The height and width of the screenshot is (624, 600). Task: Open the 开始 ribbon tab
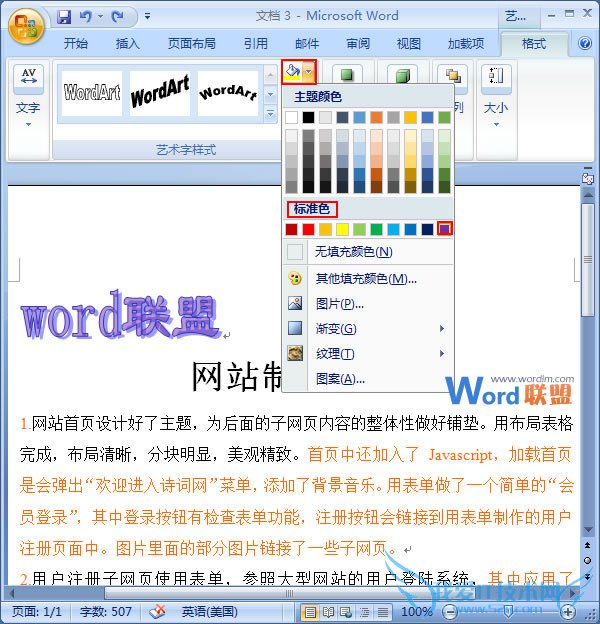(x=76, y=43)
